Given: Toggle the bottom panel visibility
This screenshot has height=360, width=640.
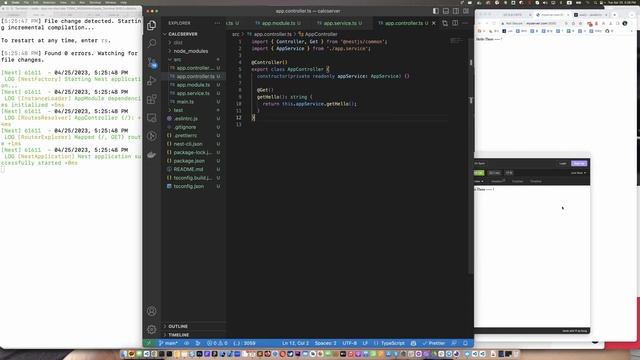Looking at the screenshot, I should click(x=446, y=11).
